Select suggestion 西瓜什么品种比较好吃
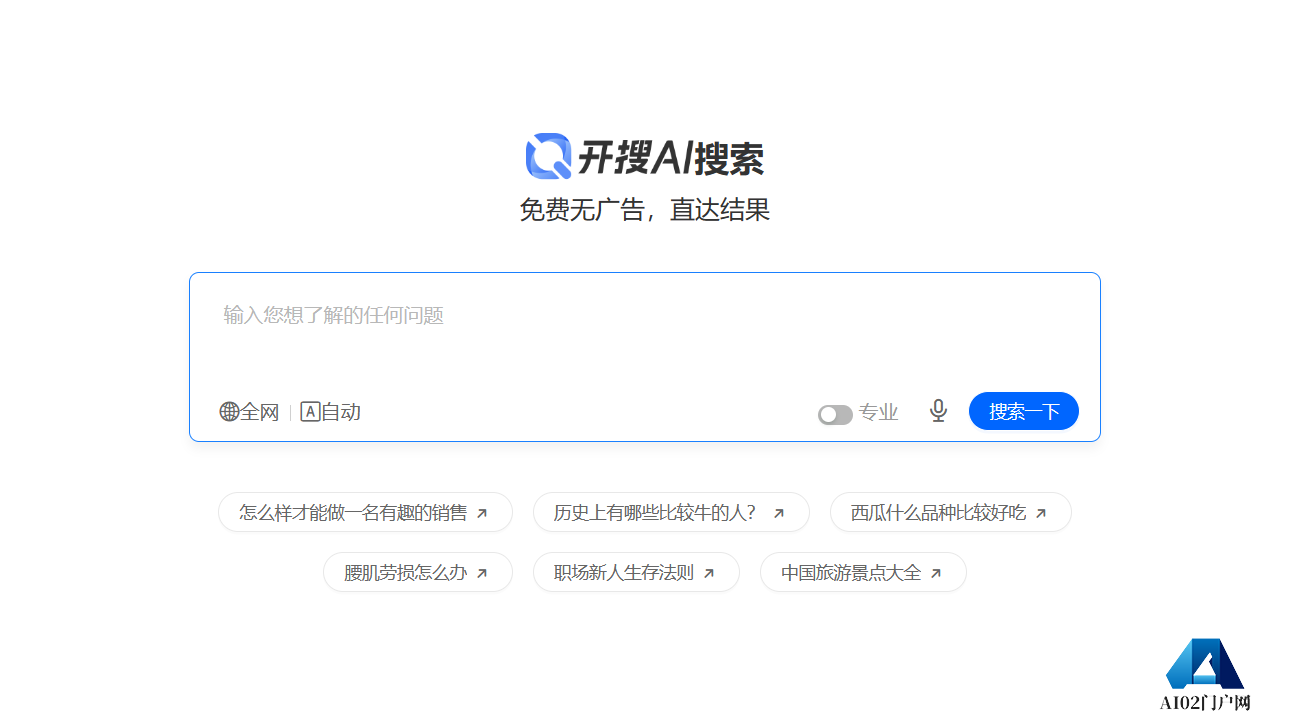The image size is (1305, 711). (951, 512)
